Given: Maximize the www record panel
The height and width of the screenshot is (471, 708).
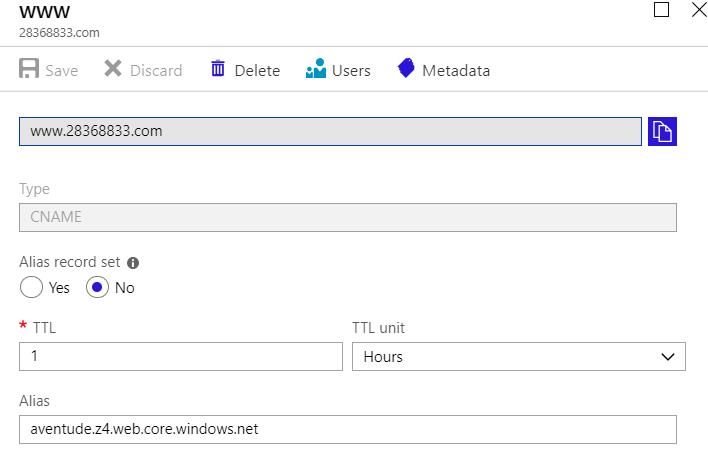Looking at the screenshot, I should point(661,10).
